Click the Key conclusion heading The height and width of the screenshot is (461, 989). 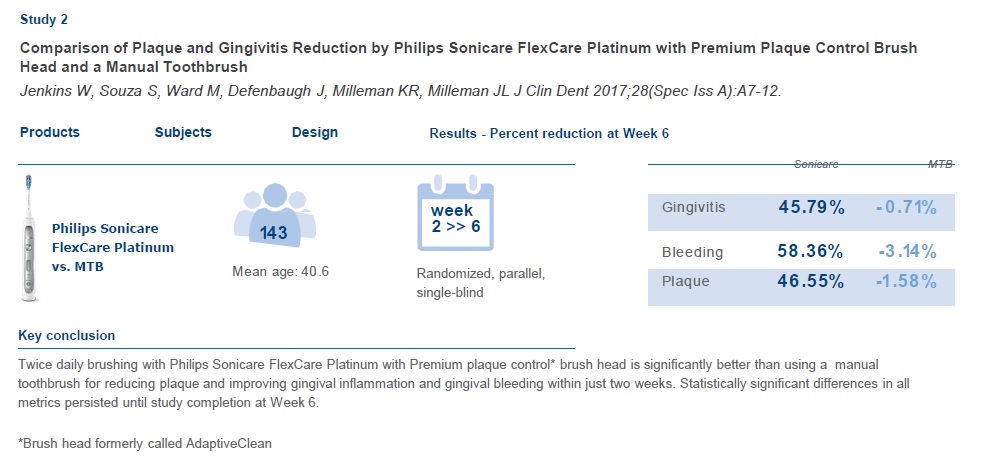[67, 335]
